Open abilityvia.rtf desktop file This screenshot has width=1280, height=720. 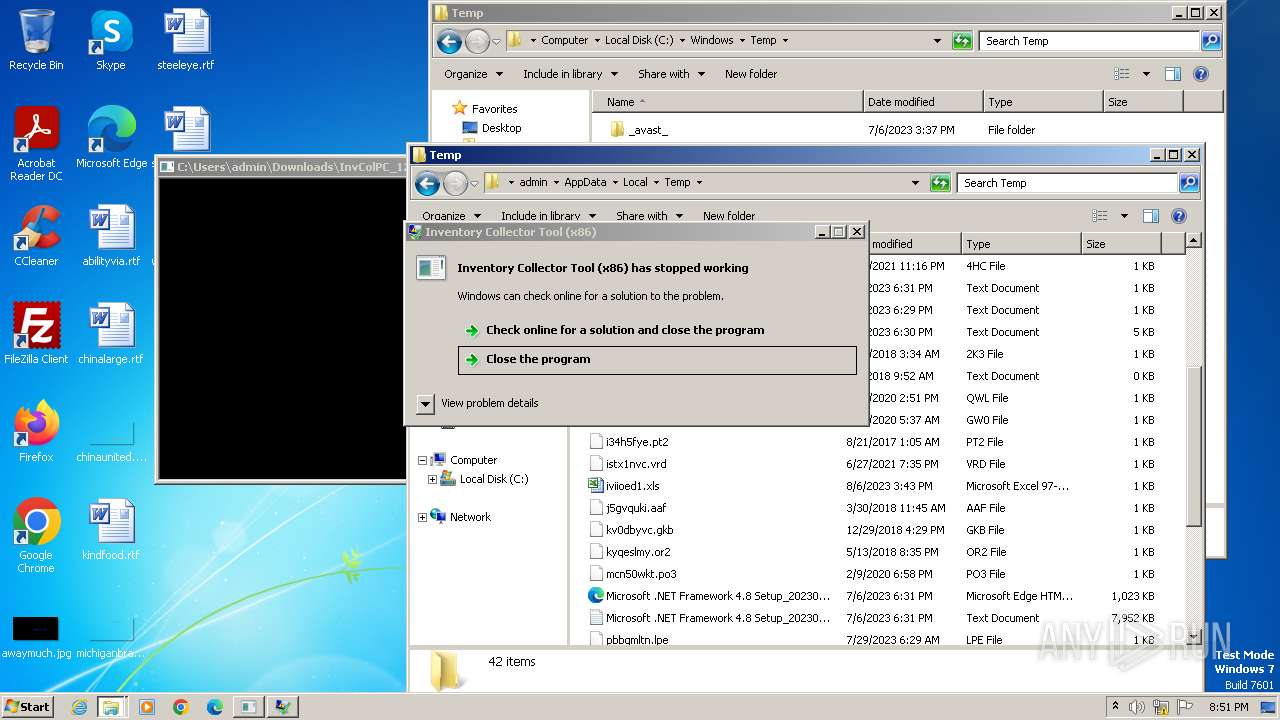tap(111, 236)
